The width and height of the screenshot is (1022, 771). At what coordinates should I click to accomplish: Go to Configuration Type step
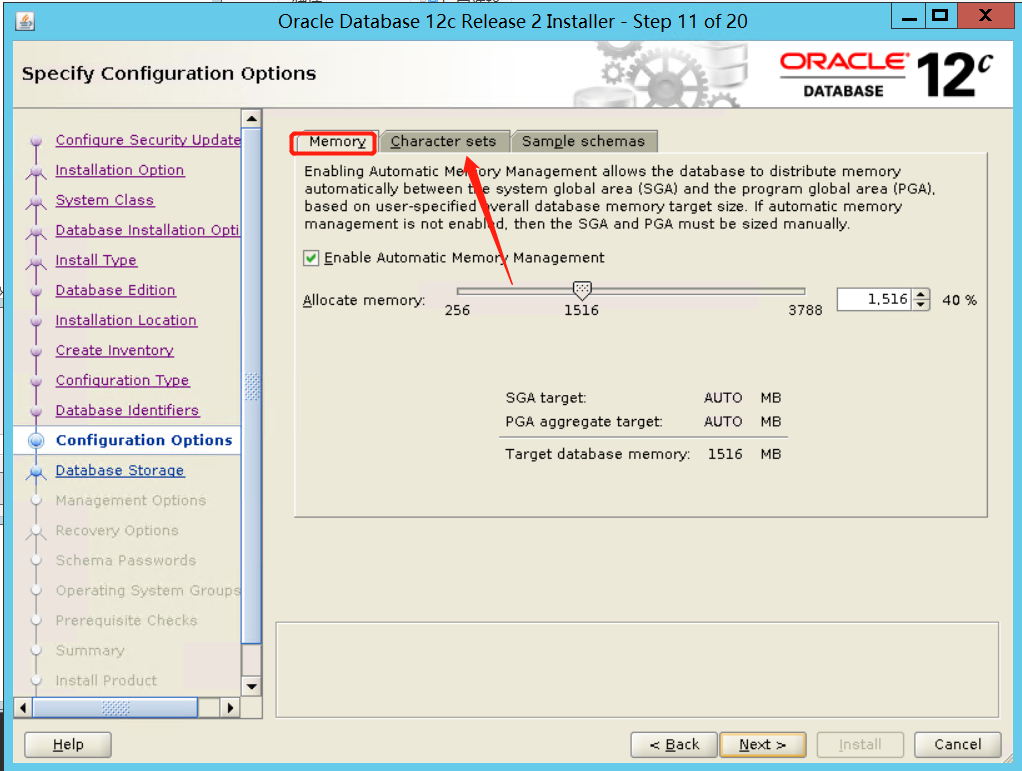[123, 380]
